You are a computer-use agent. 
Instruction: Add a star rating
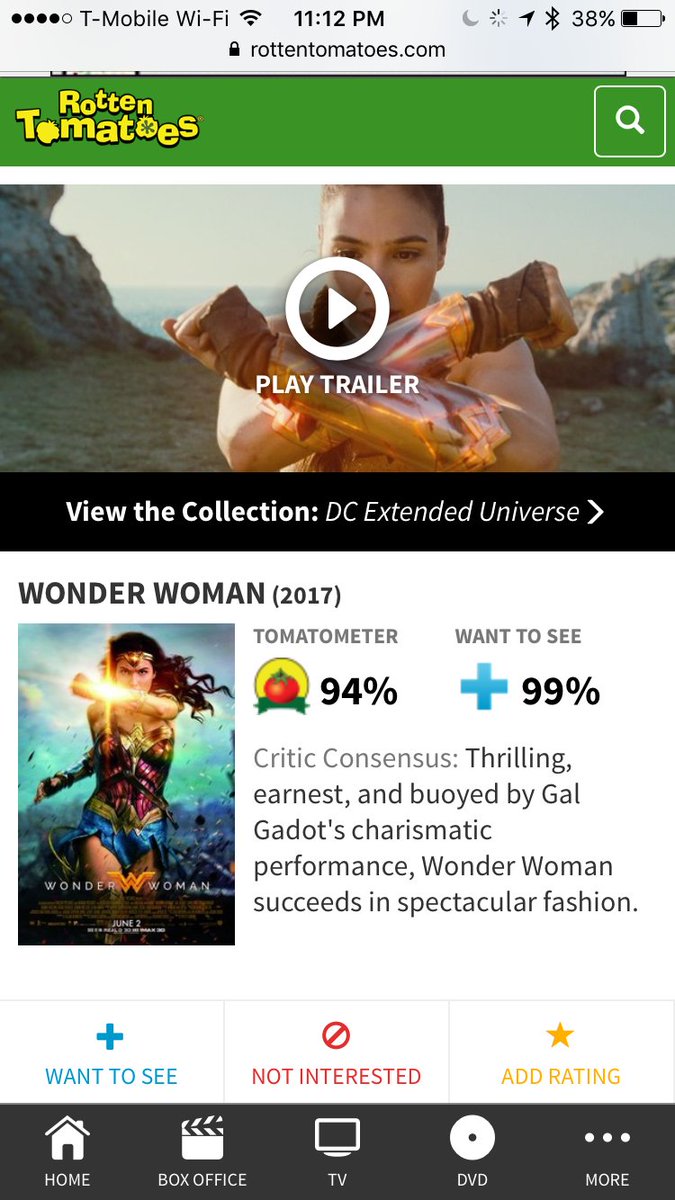tap(561, 1053)
